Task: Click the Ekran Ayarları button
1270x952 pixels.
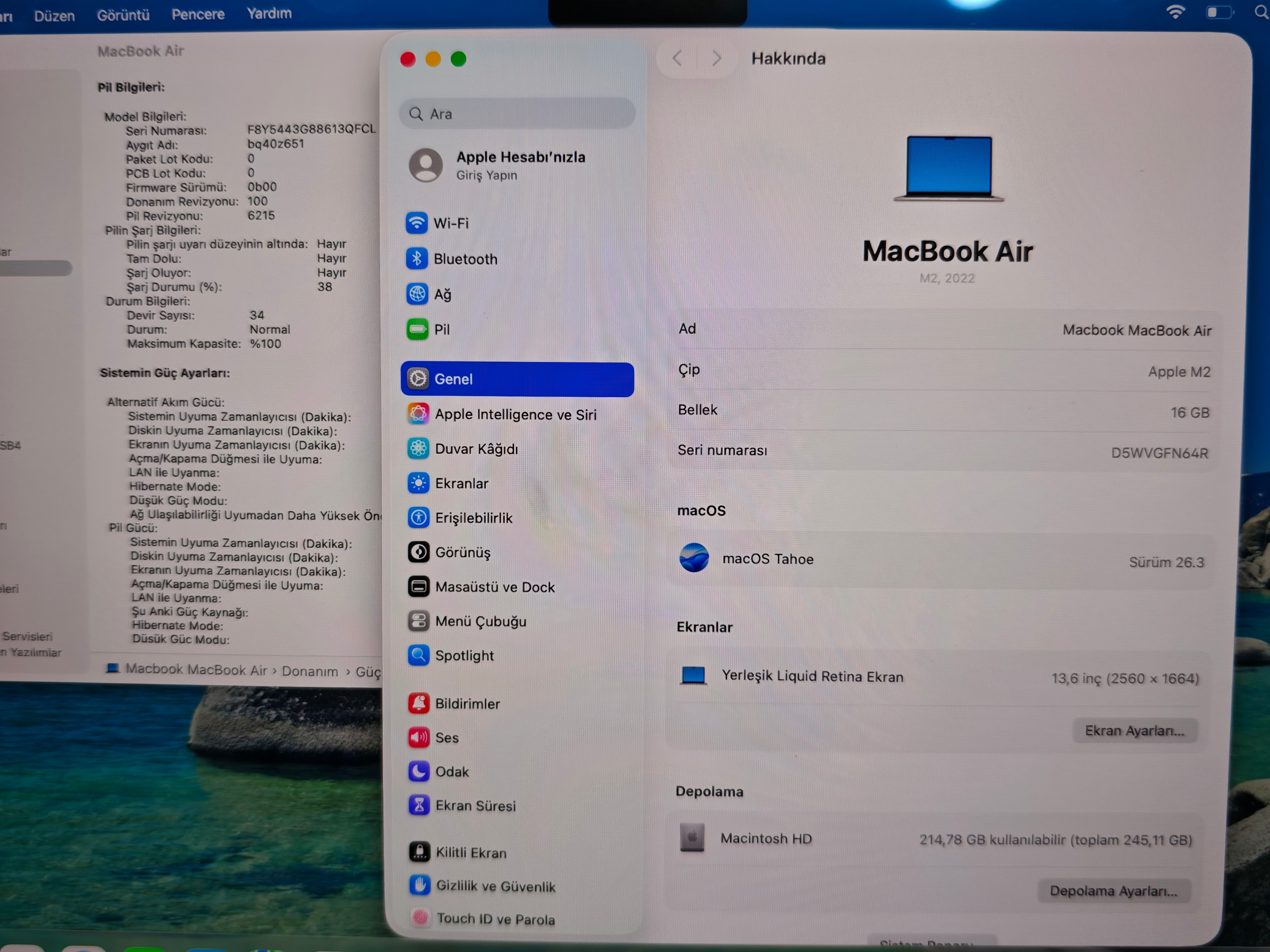Action: pos(1134,731)
